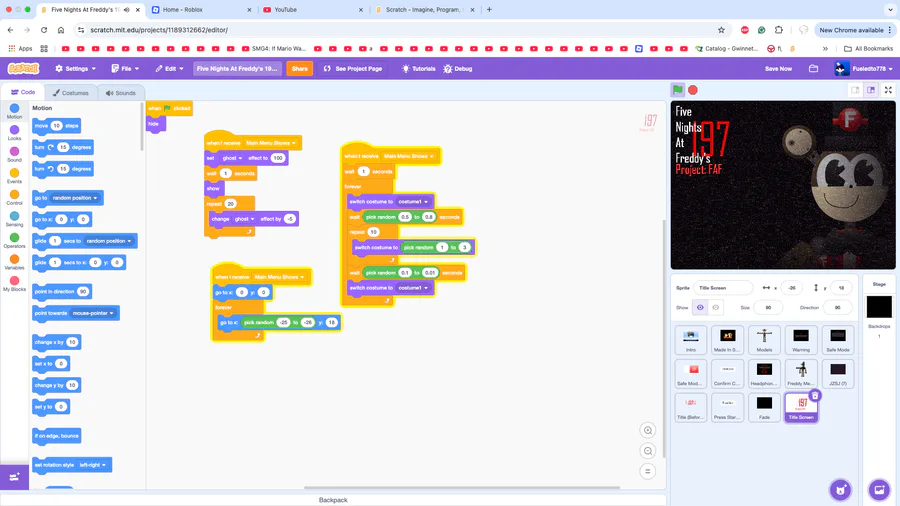Open the Backpack bar

click(333, 500)
